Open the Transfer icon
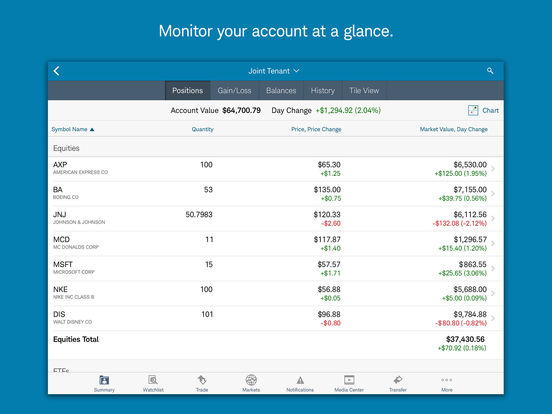The width and height of the screenshot is (552, 414). (398, 380)
